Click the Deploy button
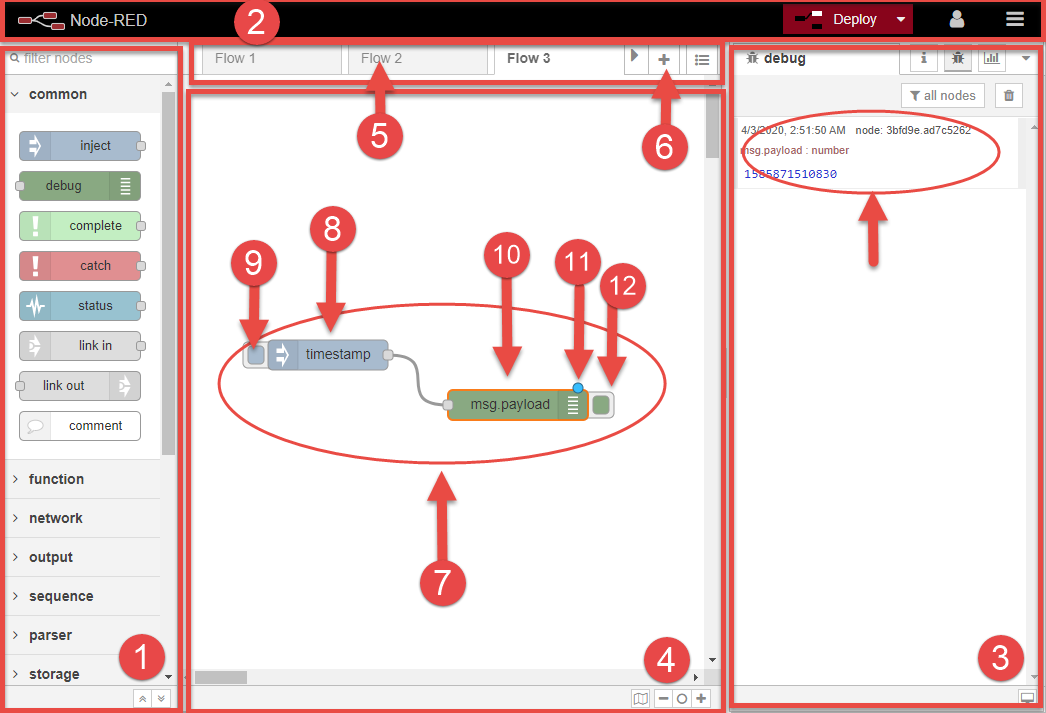 click(837, 19)
